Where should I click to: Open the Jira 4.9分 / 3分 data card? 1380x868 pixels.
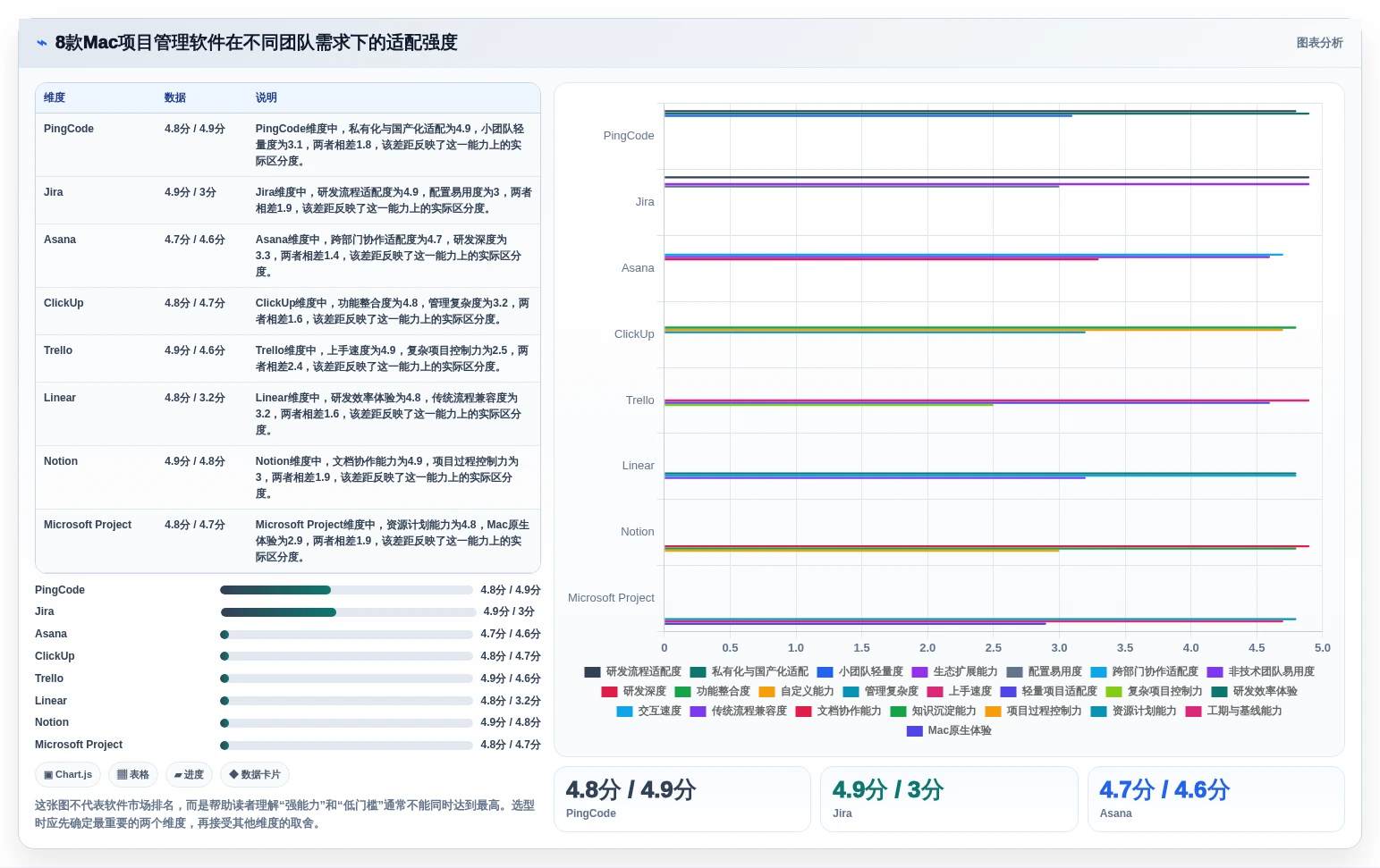click(948, 799)
